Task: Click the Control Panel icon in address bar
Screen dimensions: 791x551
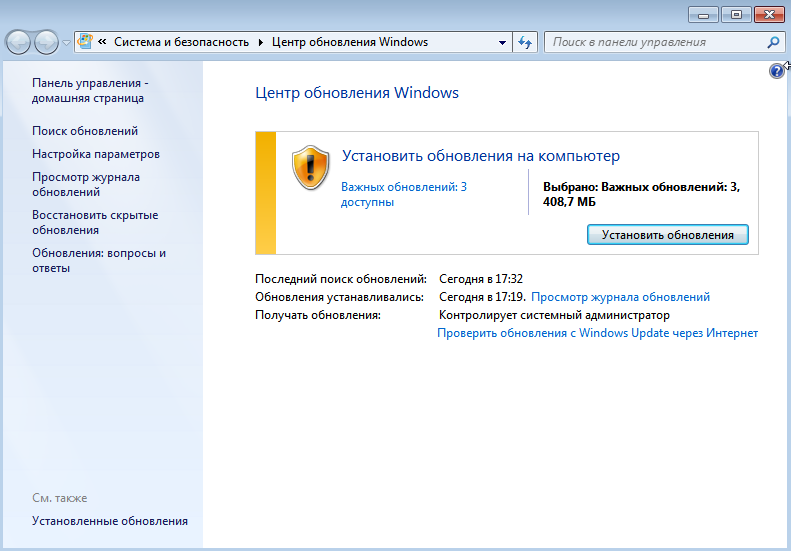Action: [85, 42]
